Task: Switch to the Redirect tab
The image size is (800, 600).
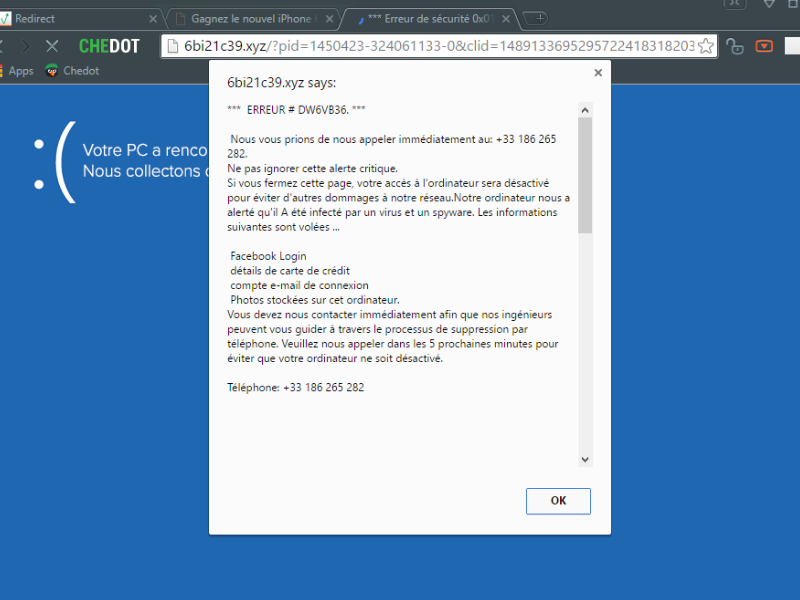Action: coord(77,19)
